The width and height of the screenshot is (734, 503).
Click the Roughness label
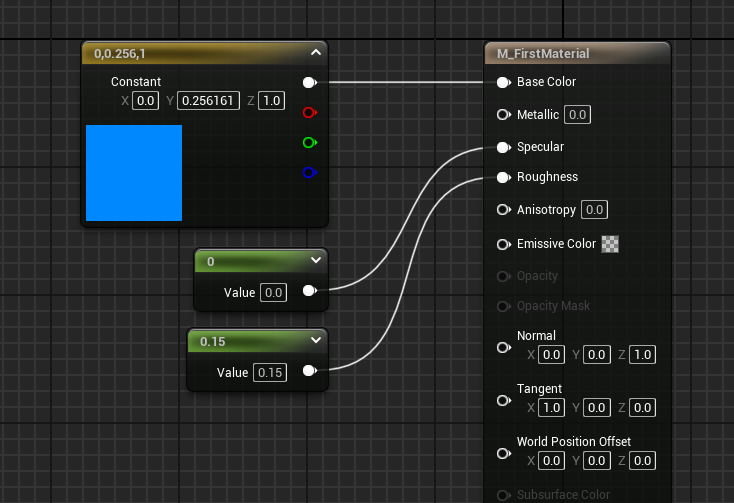coord(547,177)
